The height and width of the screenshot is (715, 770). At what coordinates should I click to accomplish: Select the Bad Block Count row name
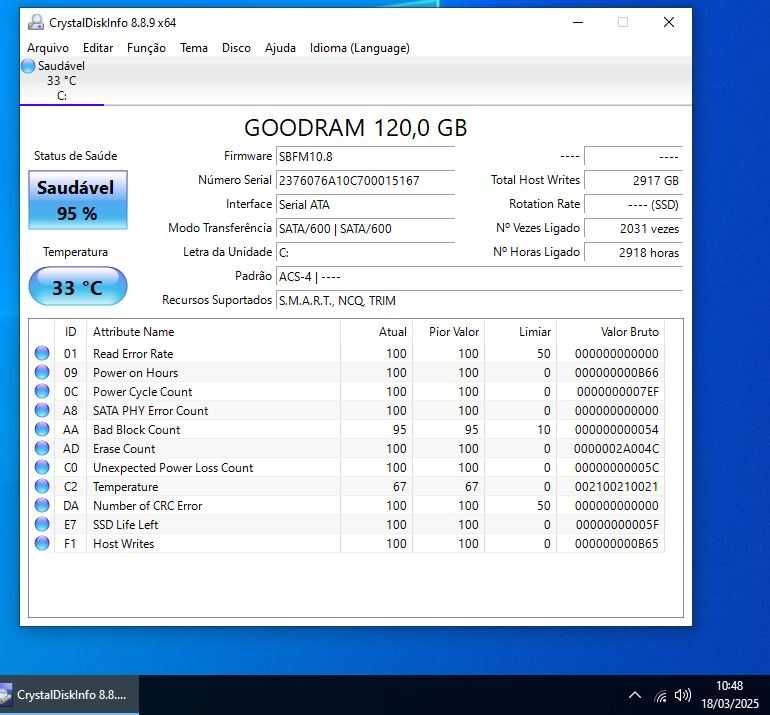pos(137,430)
